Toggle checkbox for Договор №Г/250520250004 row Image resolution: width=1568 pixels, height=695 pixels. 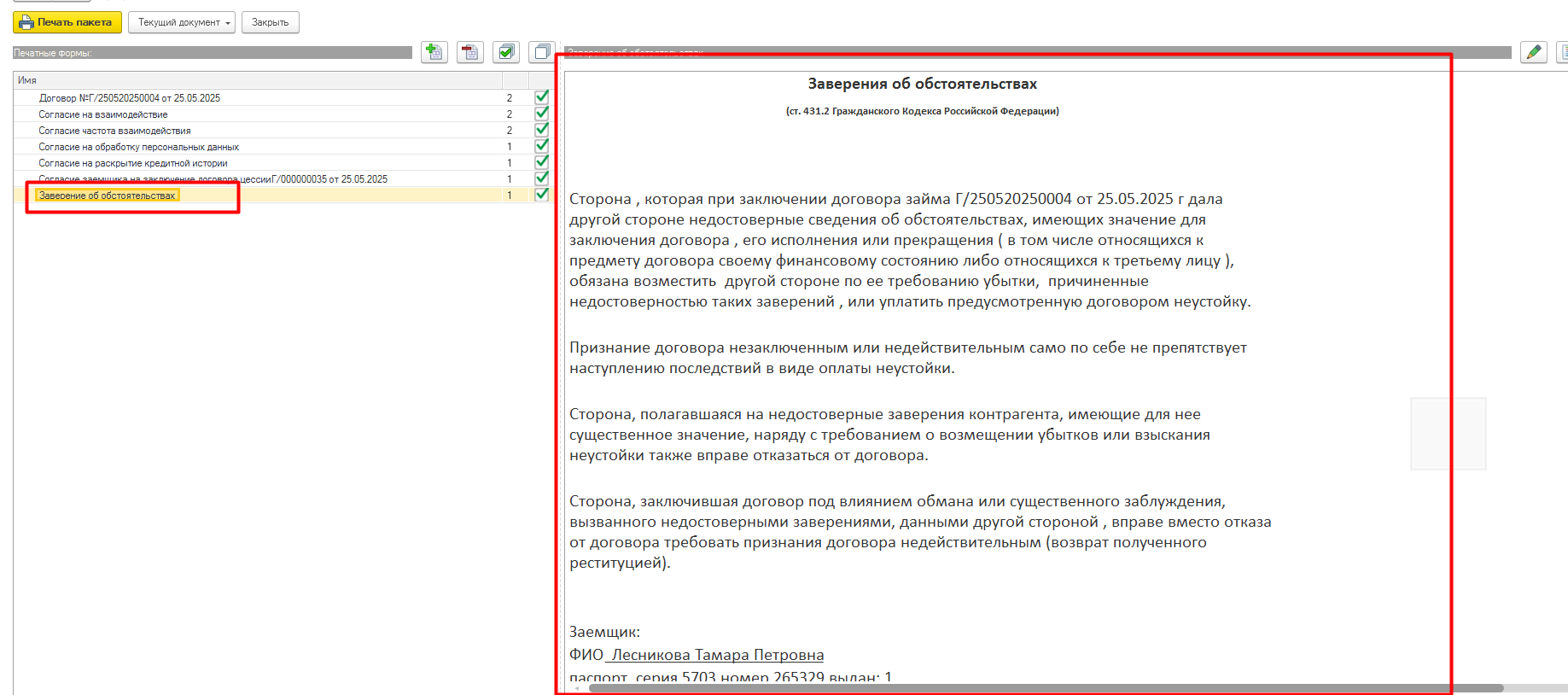tap(541, 97)
